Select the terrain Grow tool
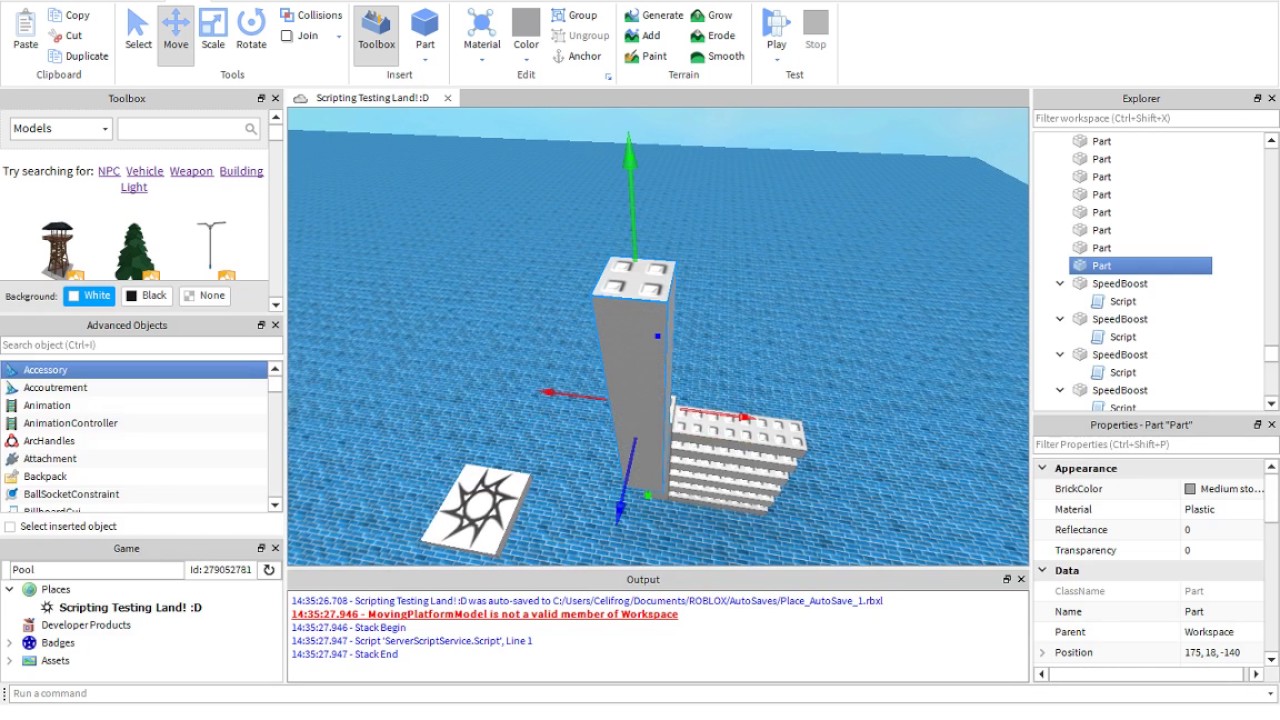The height and width of the screenshot is (720, 1280). click(x=711, y=15)
